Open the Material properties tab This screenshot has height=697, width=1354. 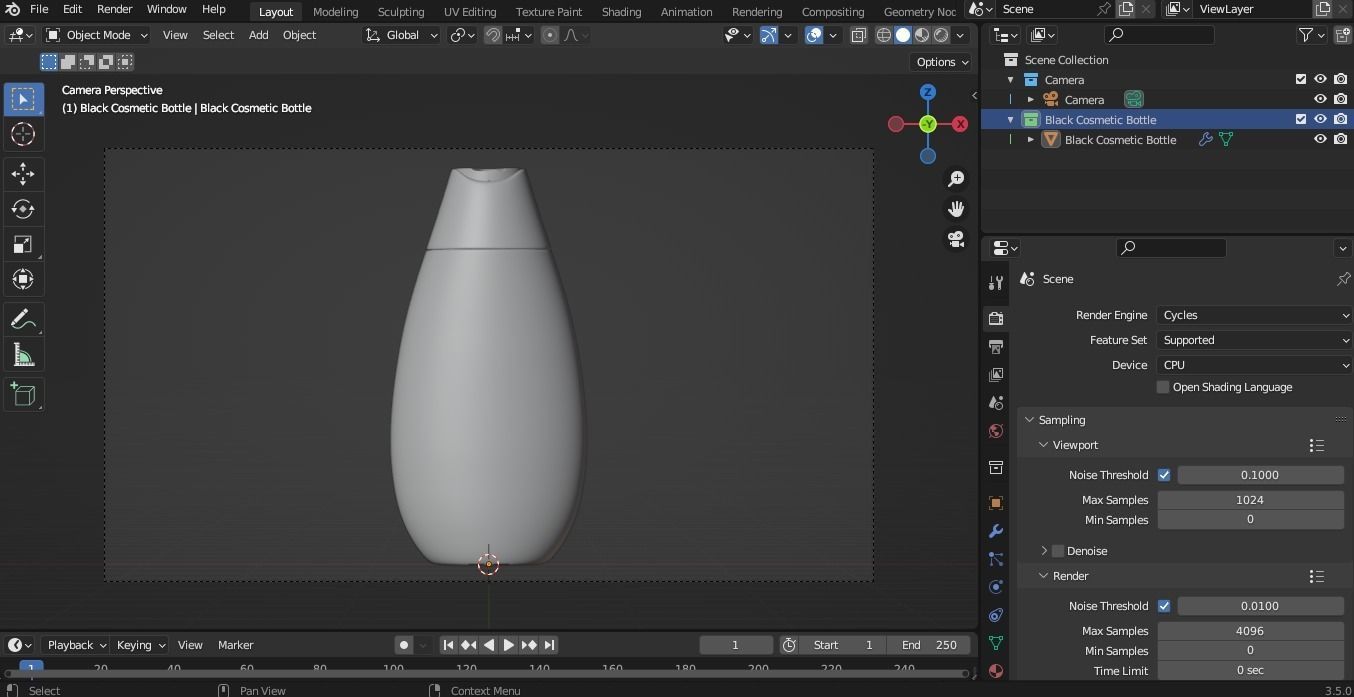pos(995,671)
